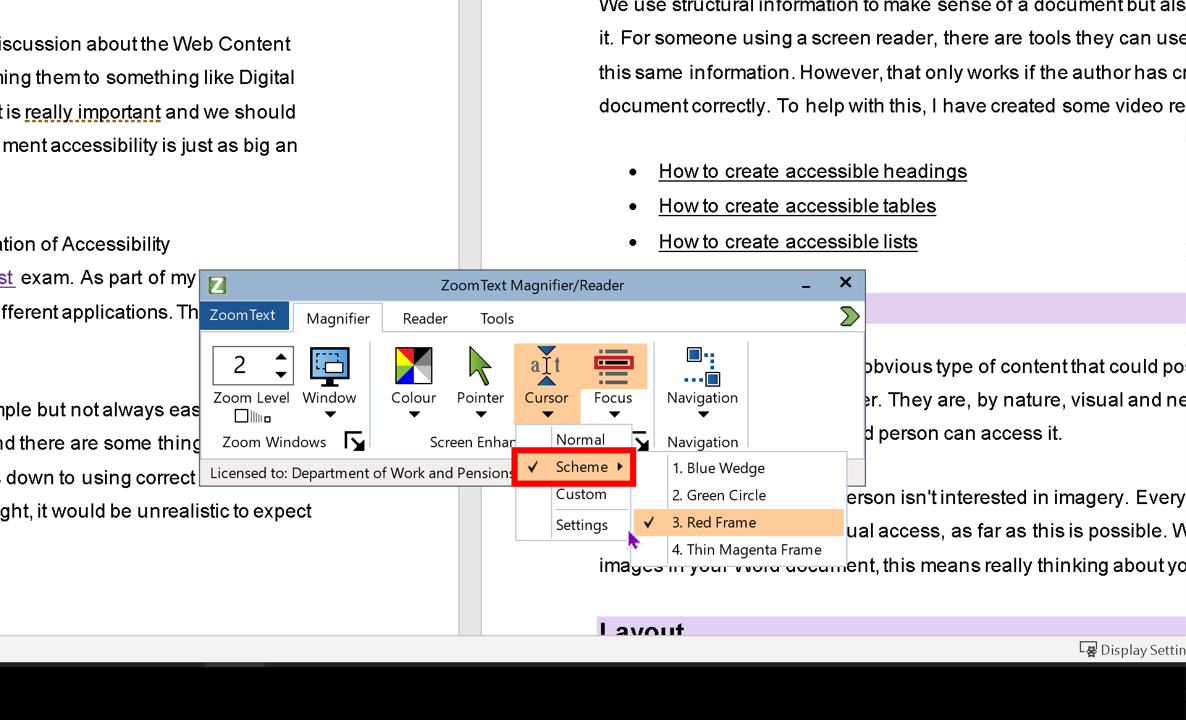Select the checked 3. Red Frame scheme
This screenshot has width=1186, height=720.
coord(739,523)
